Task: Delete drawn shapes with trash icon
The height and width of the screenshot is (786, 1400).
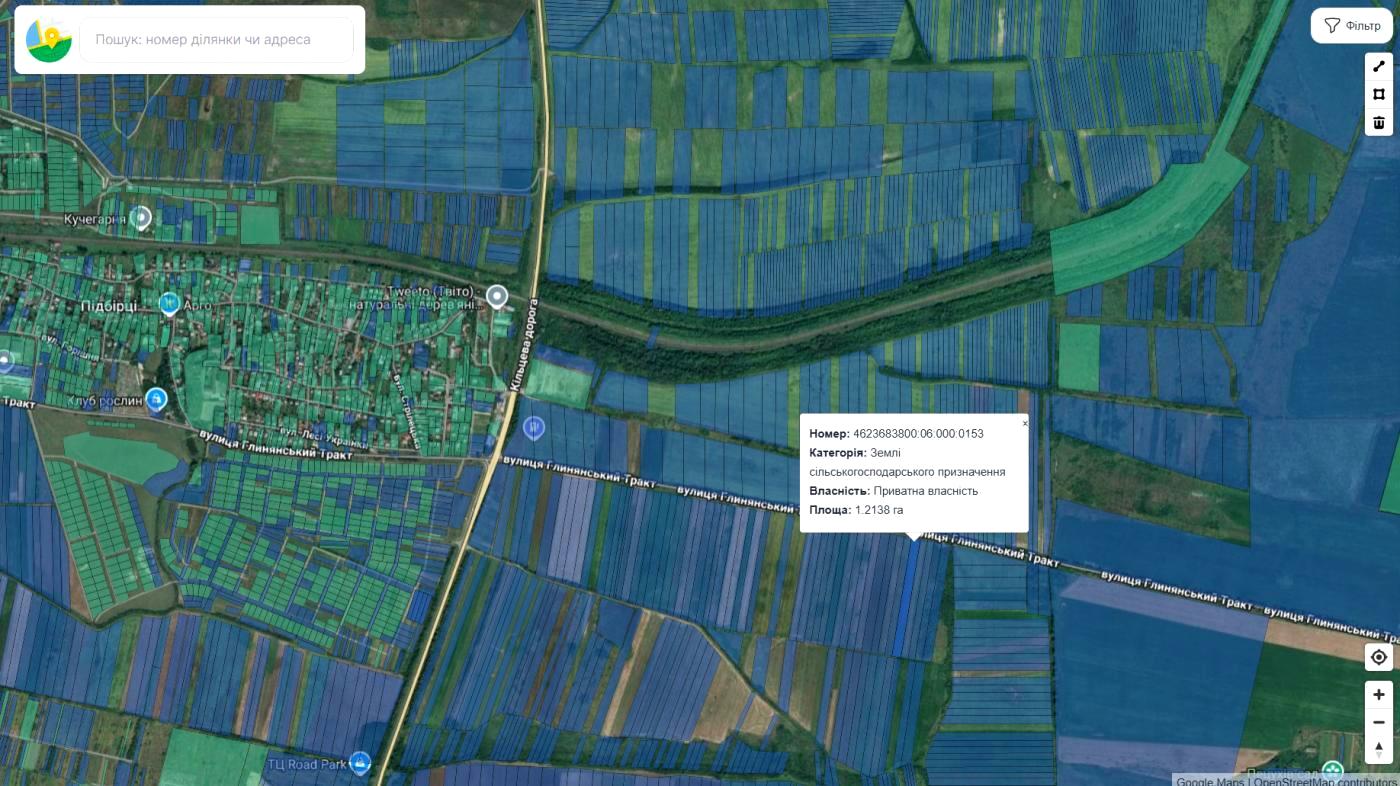Action: coord(1379,122)
